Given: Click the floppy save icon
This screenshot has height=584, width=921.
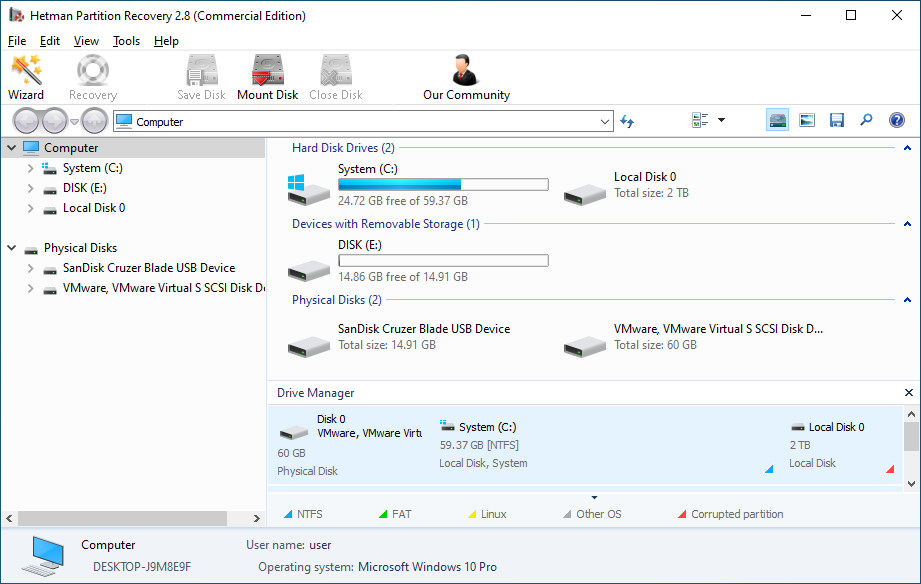Looking at the screenshot, I should tap(837, 121).
